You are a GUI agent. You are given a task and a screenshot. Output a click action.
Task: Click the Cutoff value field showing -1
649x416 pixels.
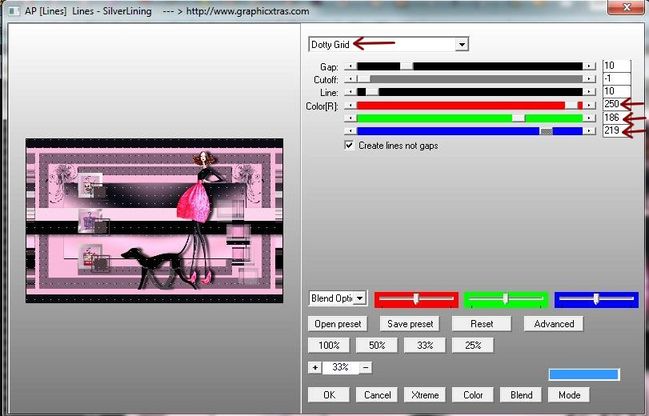(616, 79)
